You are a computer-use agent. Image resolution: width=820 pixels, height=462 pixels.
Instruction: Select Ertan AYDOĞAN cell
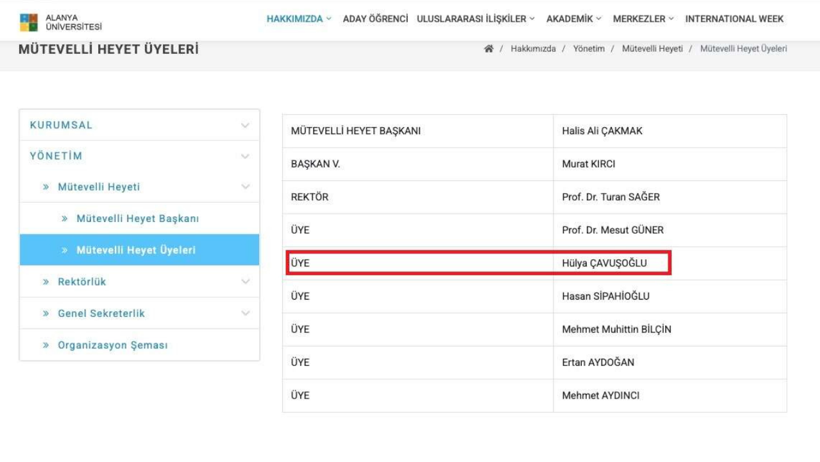(670, 362)
